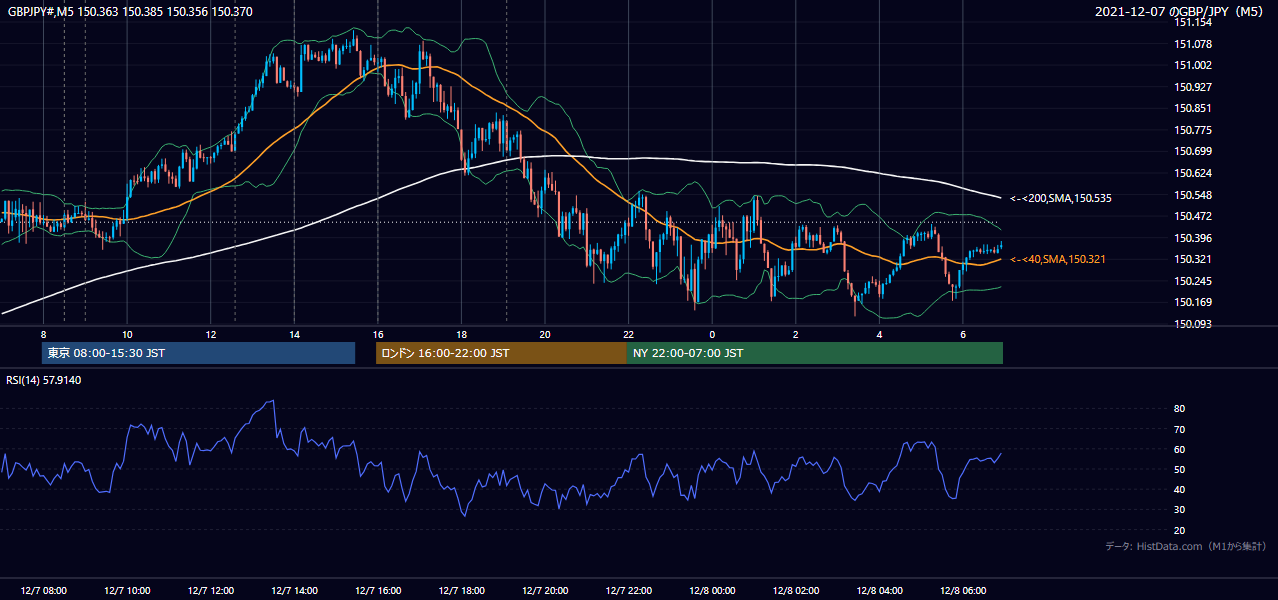This screenshot has width=1278, height=600.
Task: Click the 12/7 18:00 time axis label
Action: [x=461, y=591]
